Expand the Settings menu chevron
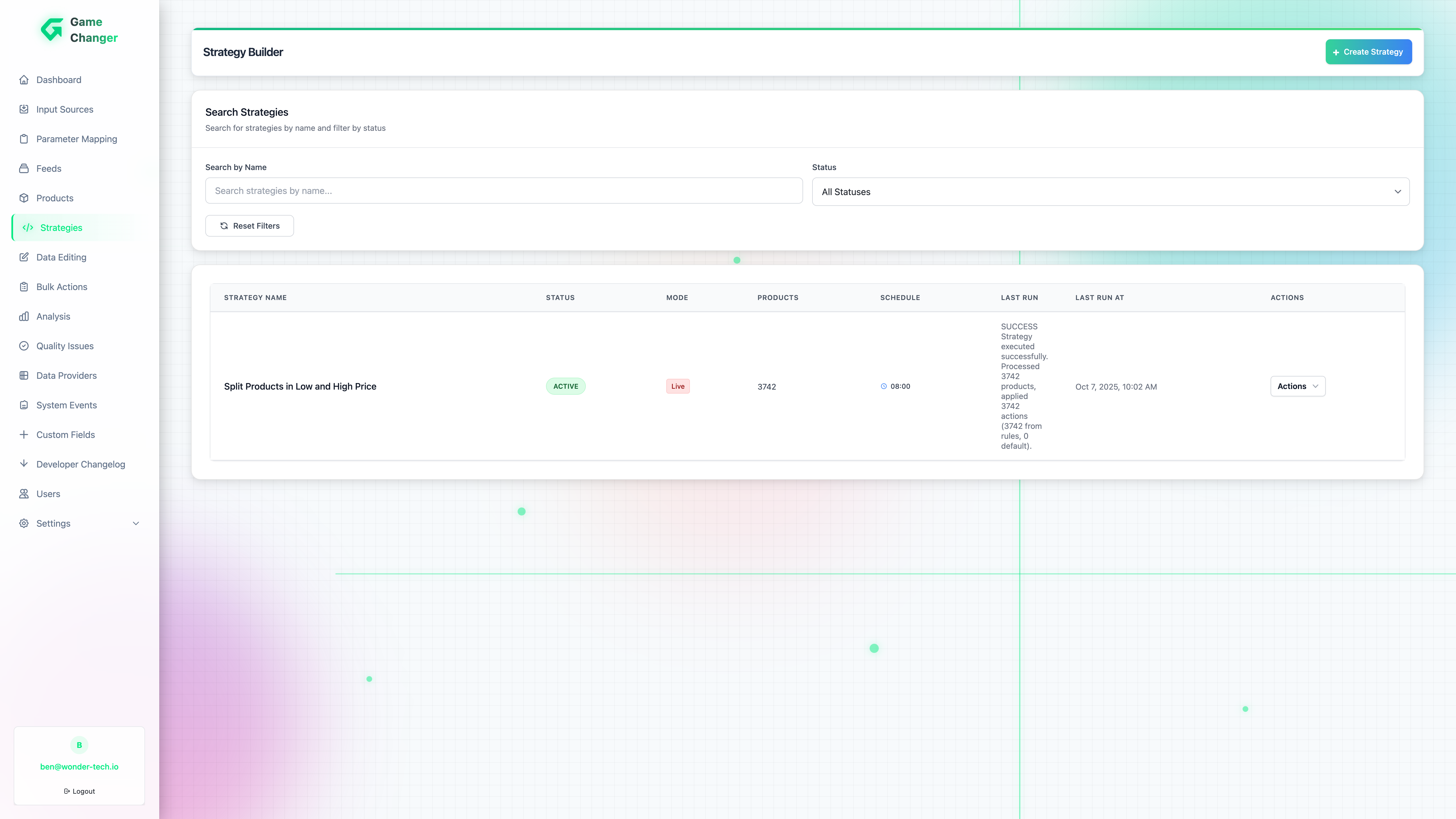 (136, 523)
